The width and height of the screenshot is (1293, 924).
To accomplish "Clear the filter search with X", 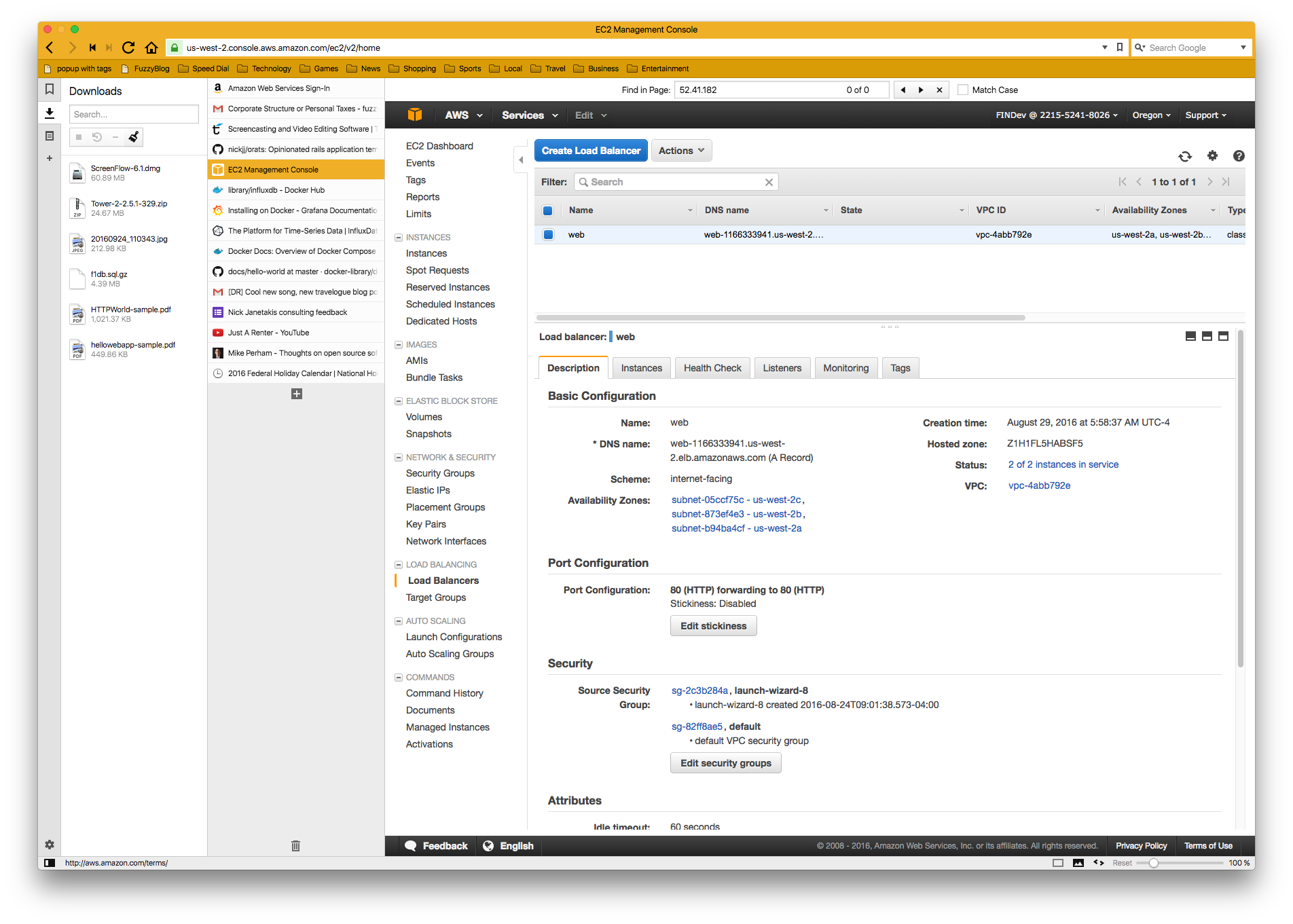I will point(769,182).
